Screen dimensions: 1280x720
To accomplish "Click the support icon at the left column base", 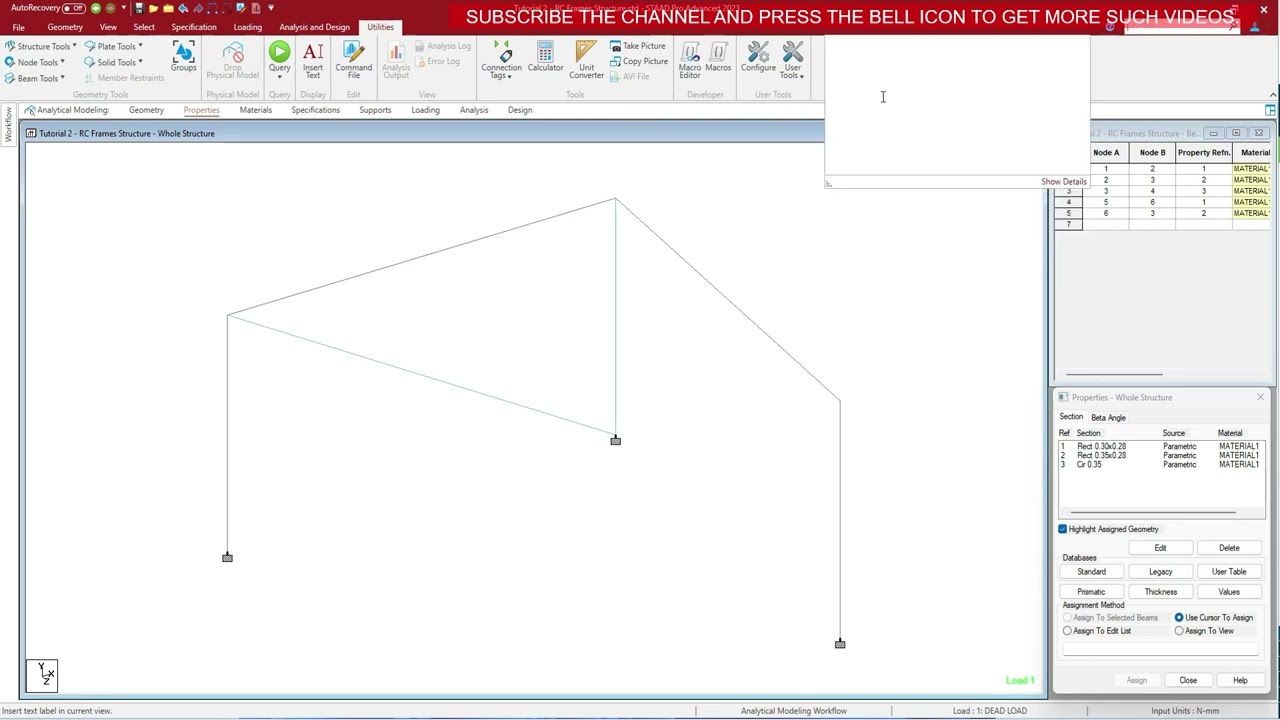I will point(227,557).
